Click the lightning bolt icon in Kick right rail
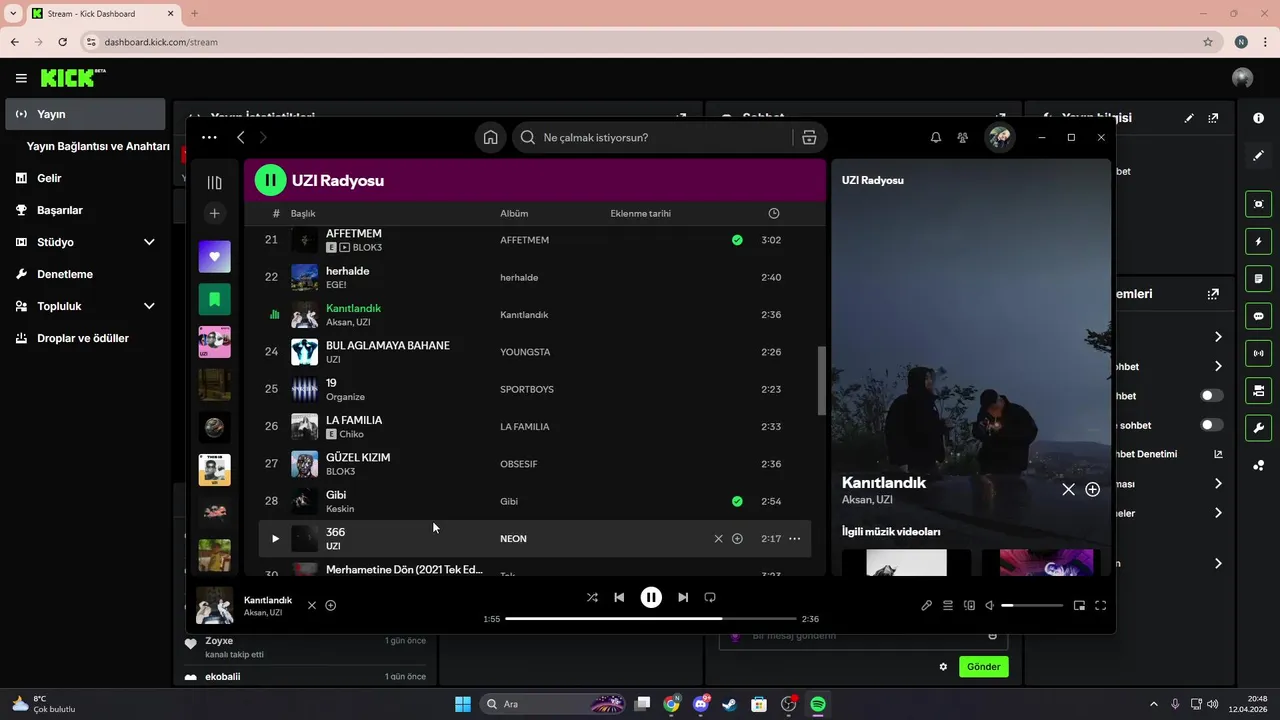1280x720 pixels. pyautogui.click(x=1258, y=241)
